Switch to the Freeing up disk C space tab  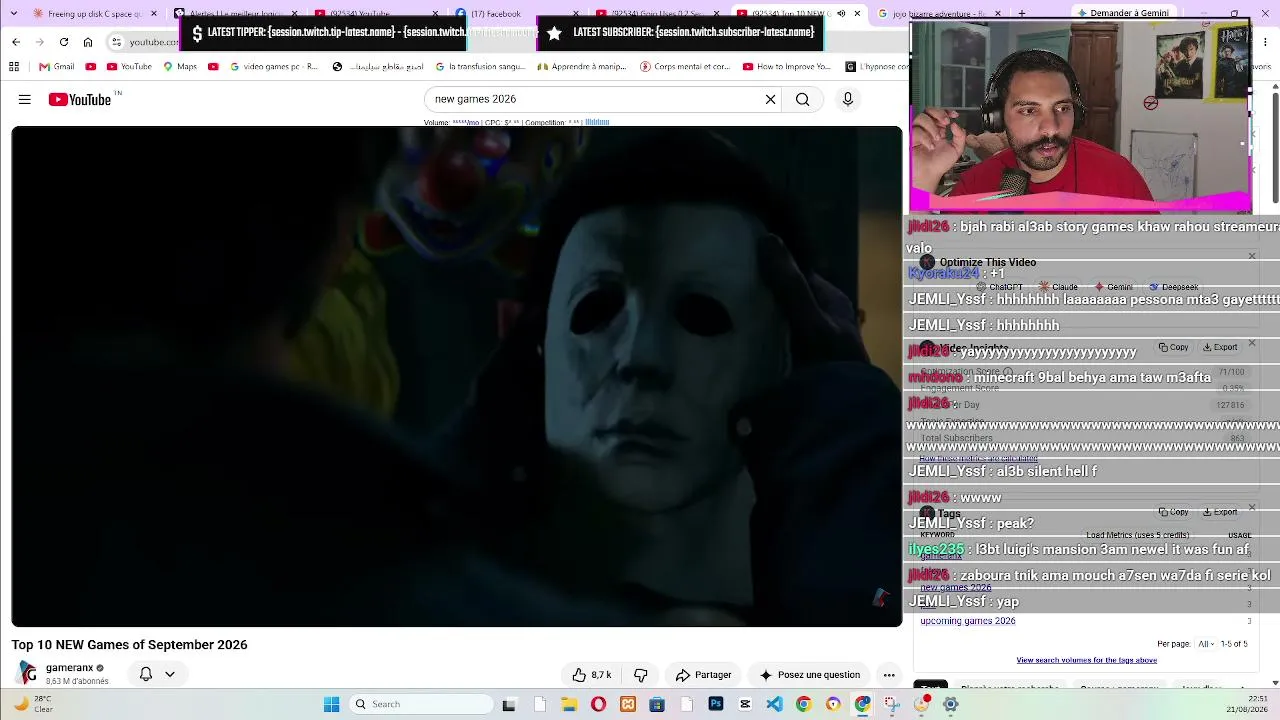click(95, 14)
